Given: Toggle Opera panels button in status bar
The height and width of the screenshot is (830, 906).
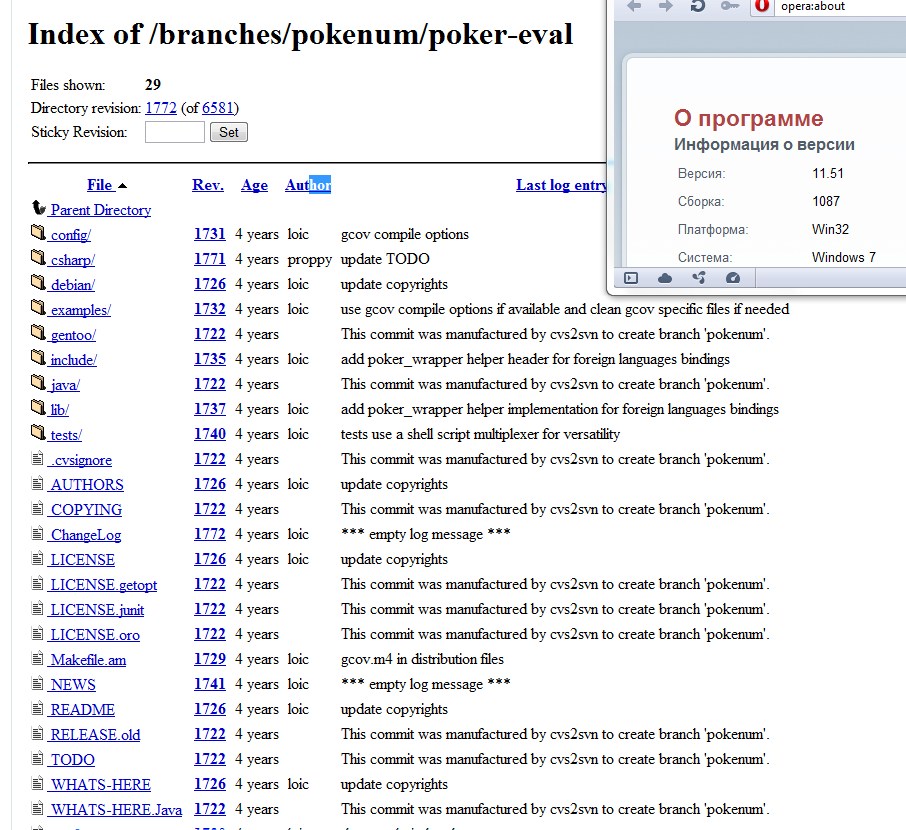Looking at the screenshot, I should 631,278.
